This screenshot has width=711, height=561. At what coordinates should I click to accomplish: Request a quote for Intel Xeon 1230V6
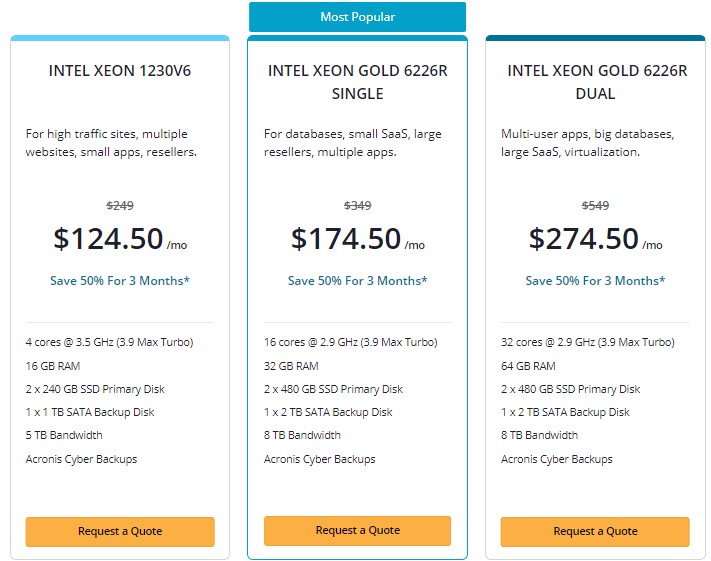tap(120, 531)
